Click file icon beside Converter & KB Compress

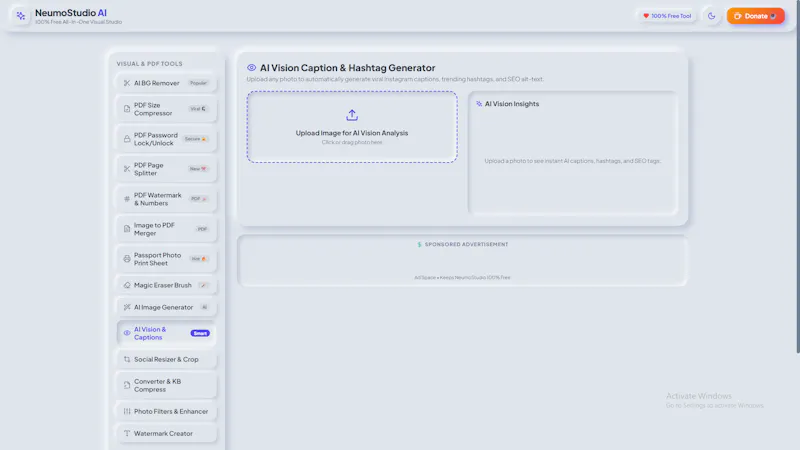127,385
